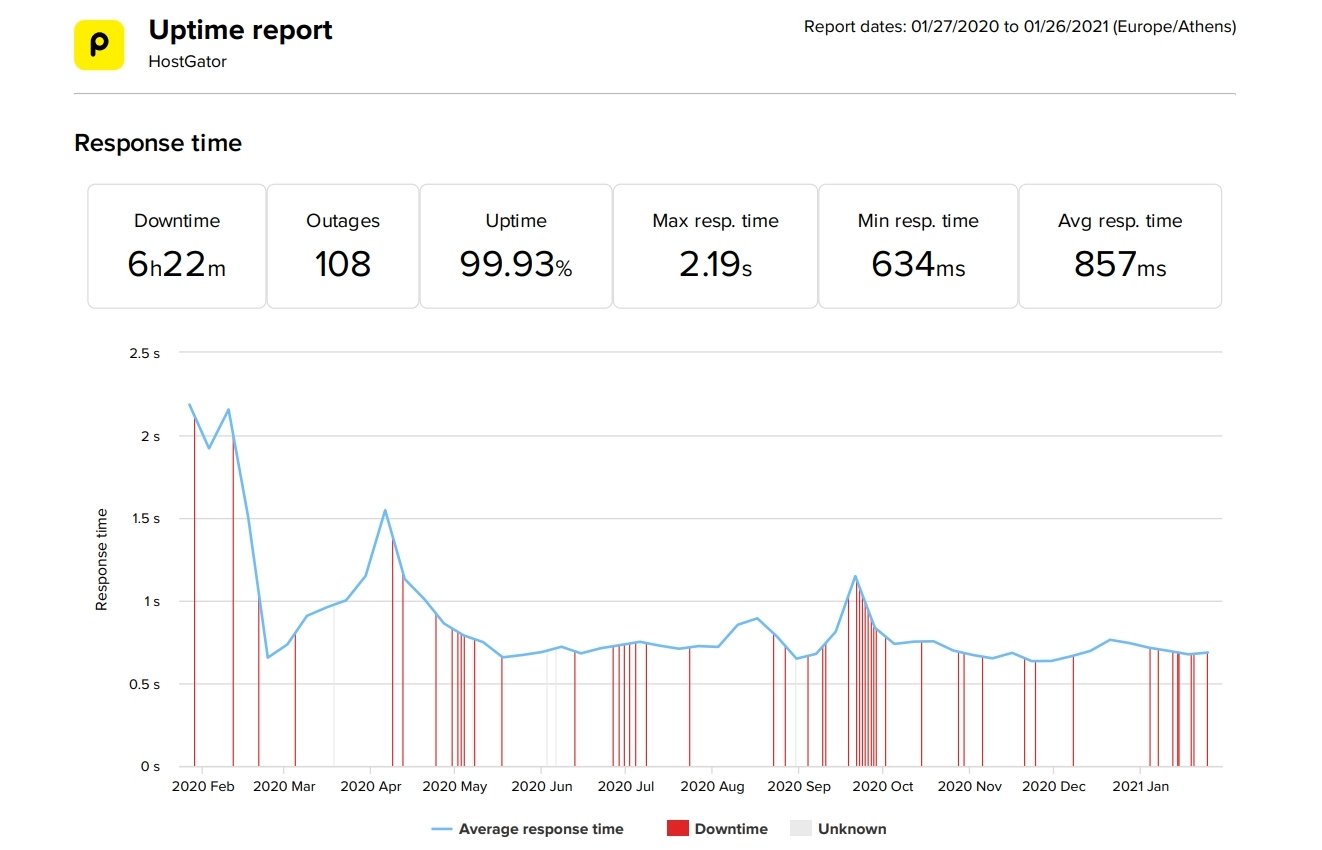This screenshot has height=850, width=1322.
Task: Select the report dates text
Action: (x=1020, y=27)
